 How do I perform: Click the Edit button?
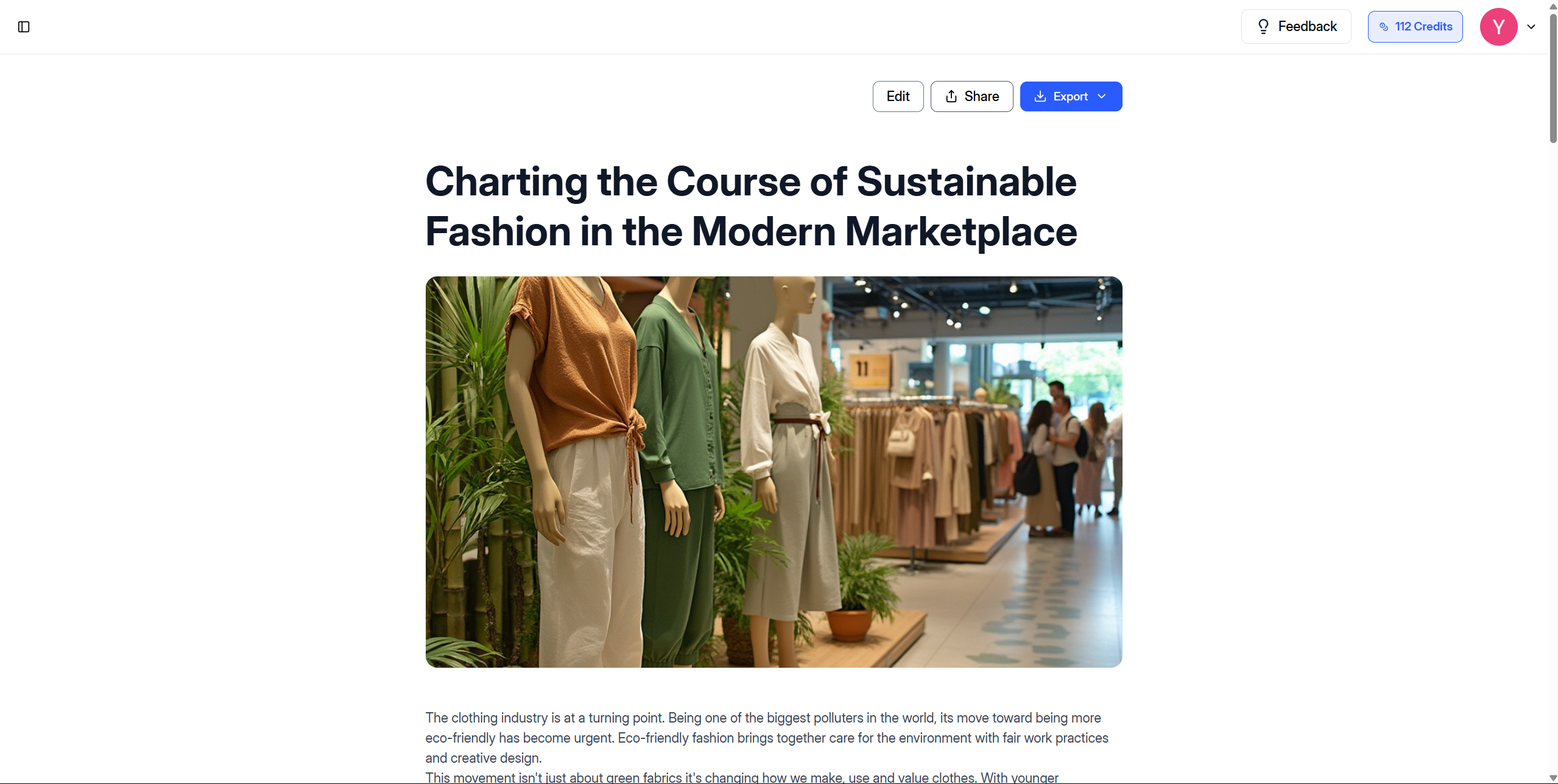[898, 96]
